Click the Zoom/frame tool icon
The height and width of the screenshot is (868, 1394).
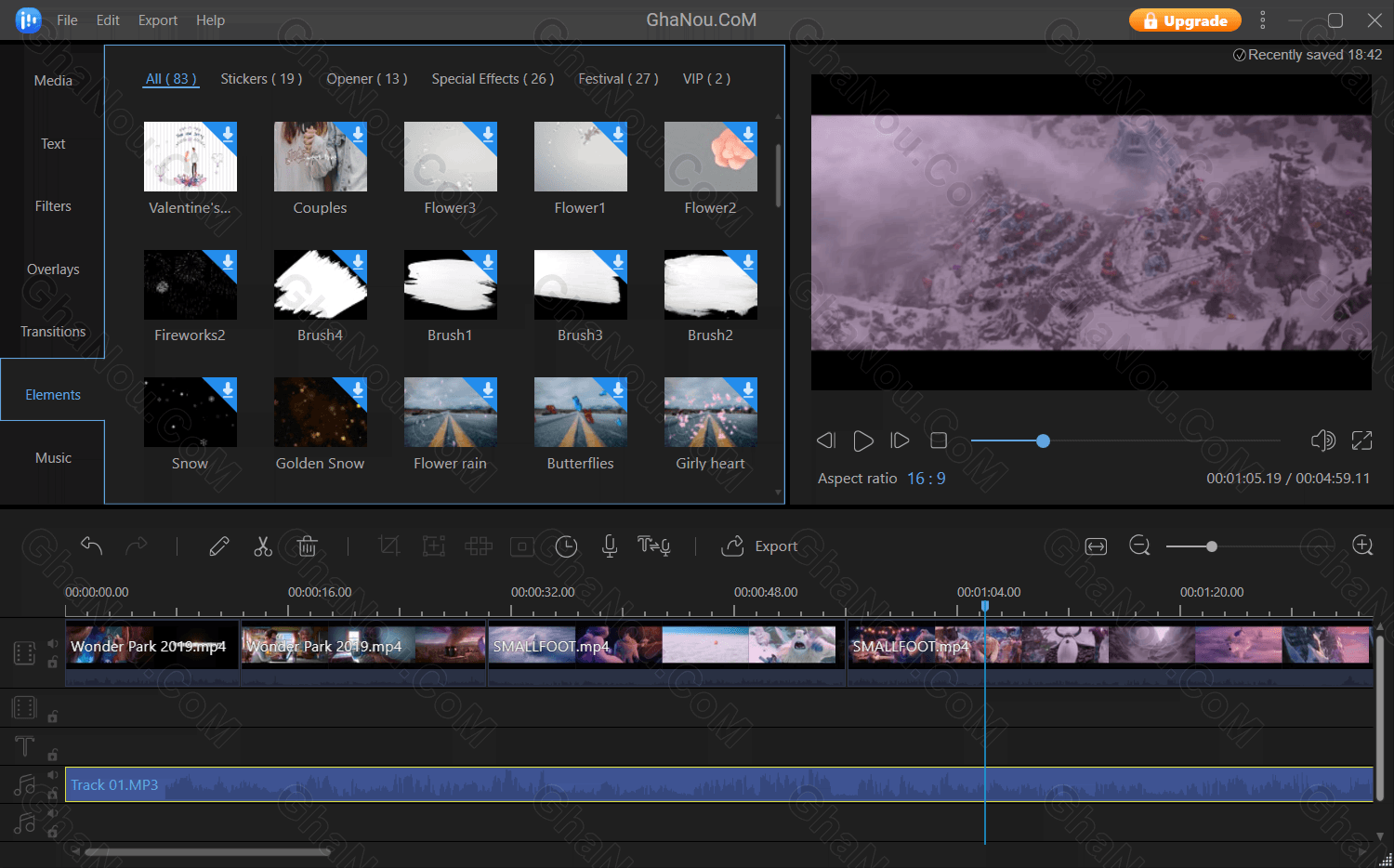(434, 546)
